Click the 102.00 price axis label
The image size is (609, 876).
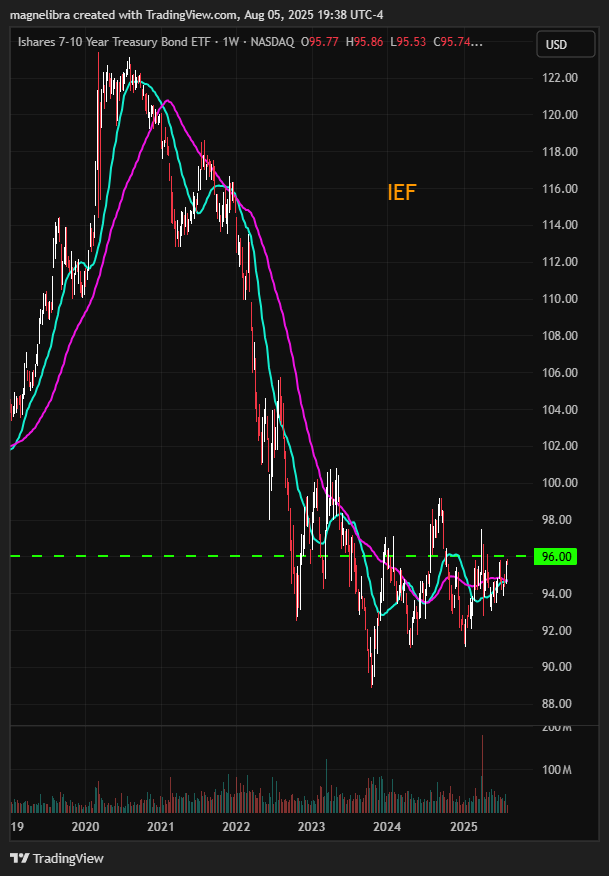click(560, 445)
